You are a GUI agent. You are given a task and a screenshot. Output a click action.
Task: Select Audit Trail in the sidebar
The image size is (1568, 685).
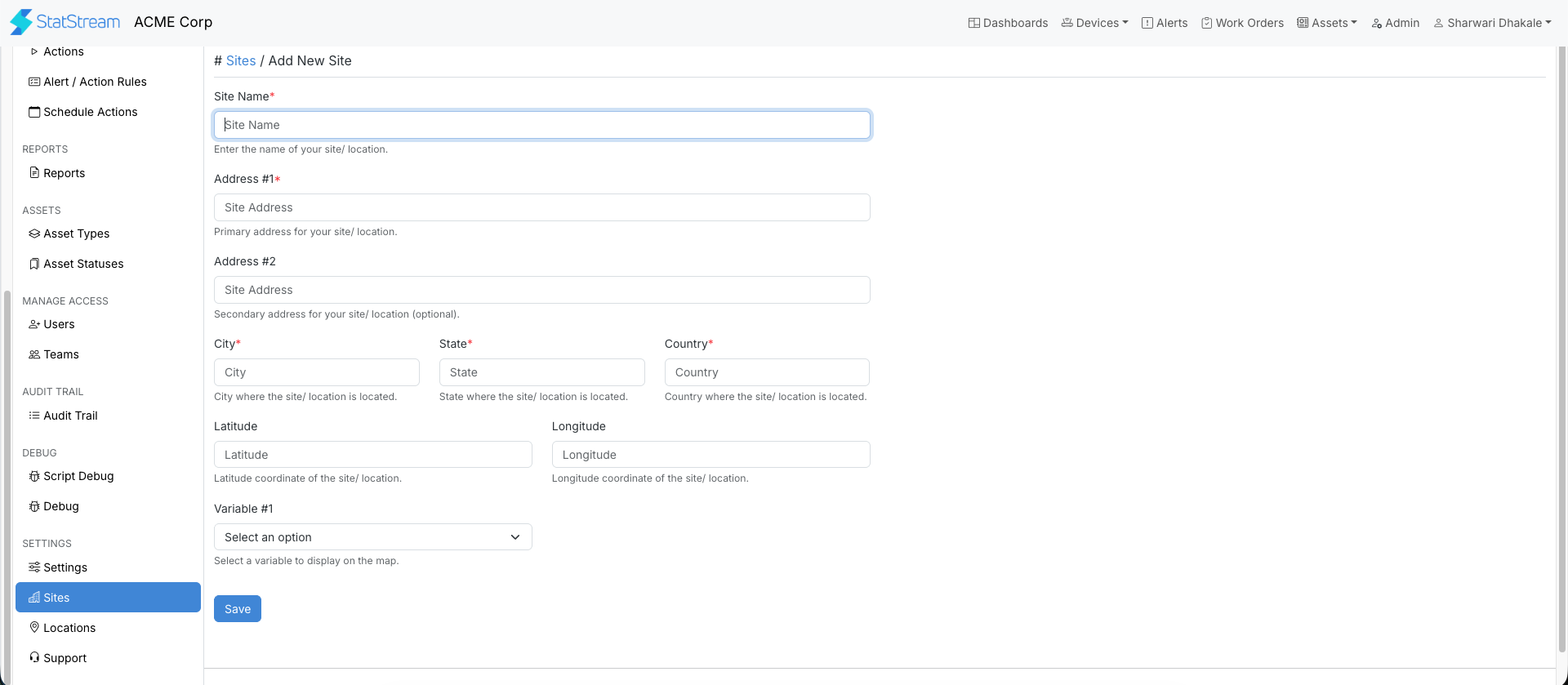(x=108, y=416)
